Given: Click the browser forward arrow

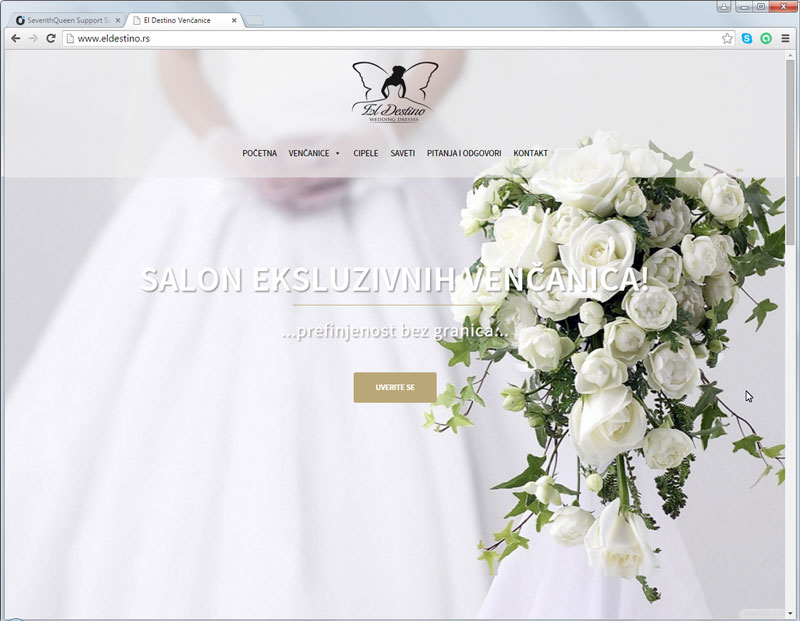Looking at the screenshot, I should [33, 38].
